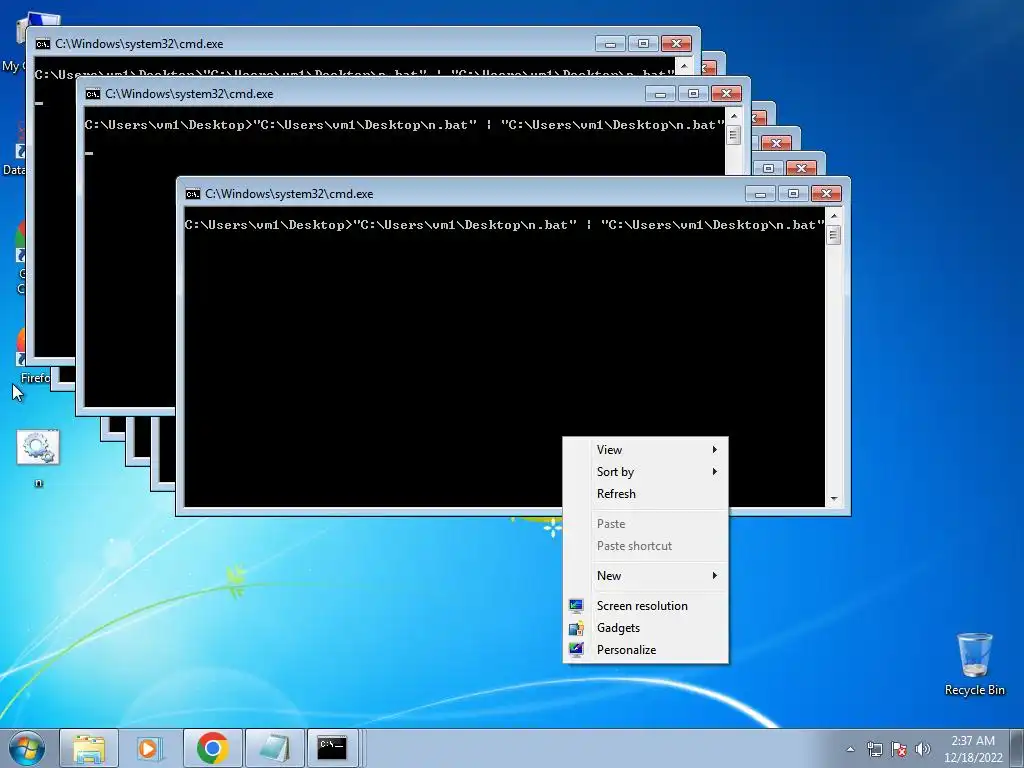
Task: Close the front cmd.exe window
Action: tap(826, 194)
